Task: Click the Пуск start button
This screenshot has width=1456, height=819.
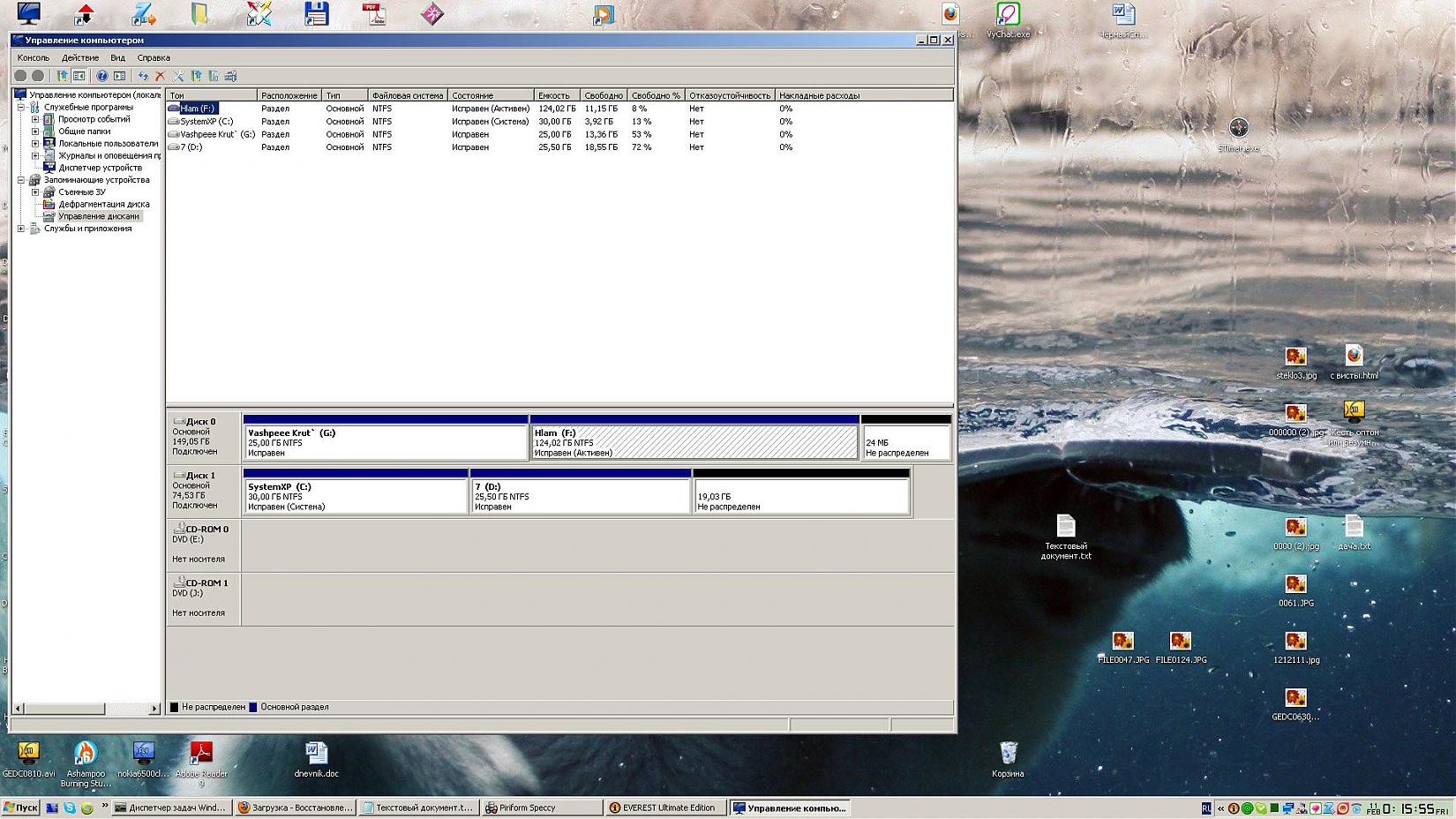Action: 21,808
